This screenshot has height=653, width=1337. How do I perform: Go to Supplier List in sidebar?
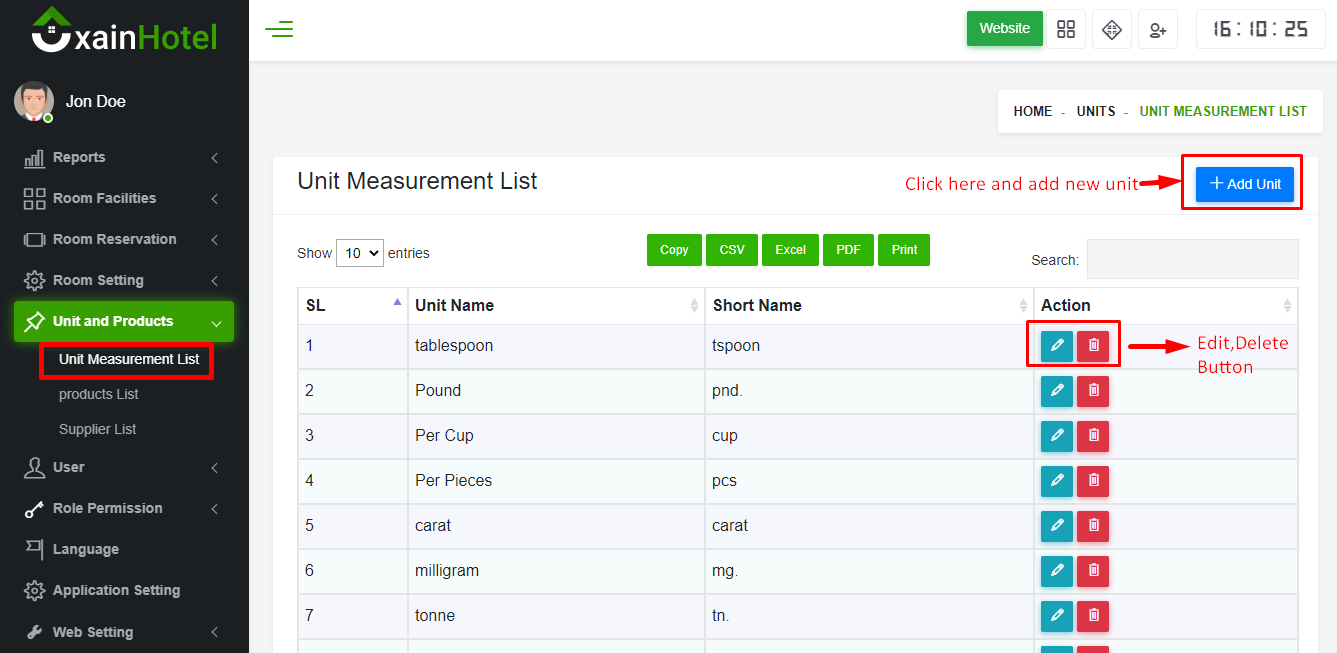(x=97, y=429)
